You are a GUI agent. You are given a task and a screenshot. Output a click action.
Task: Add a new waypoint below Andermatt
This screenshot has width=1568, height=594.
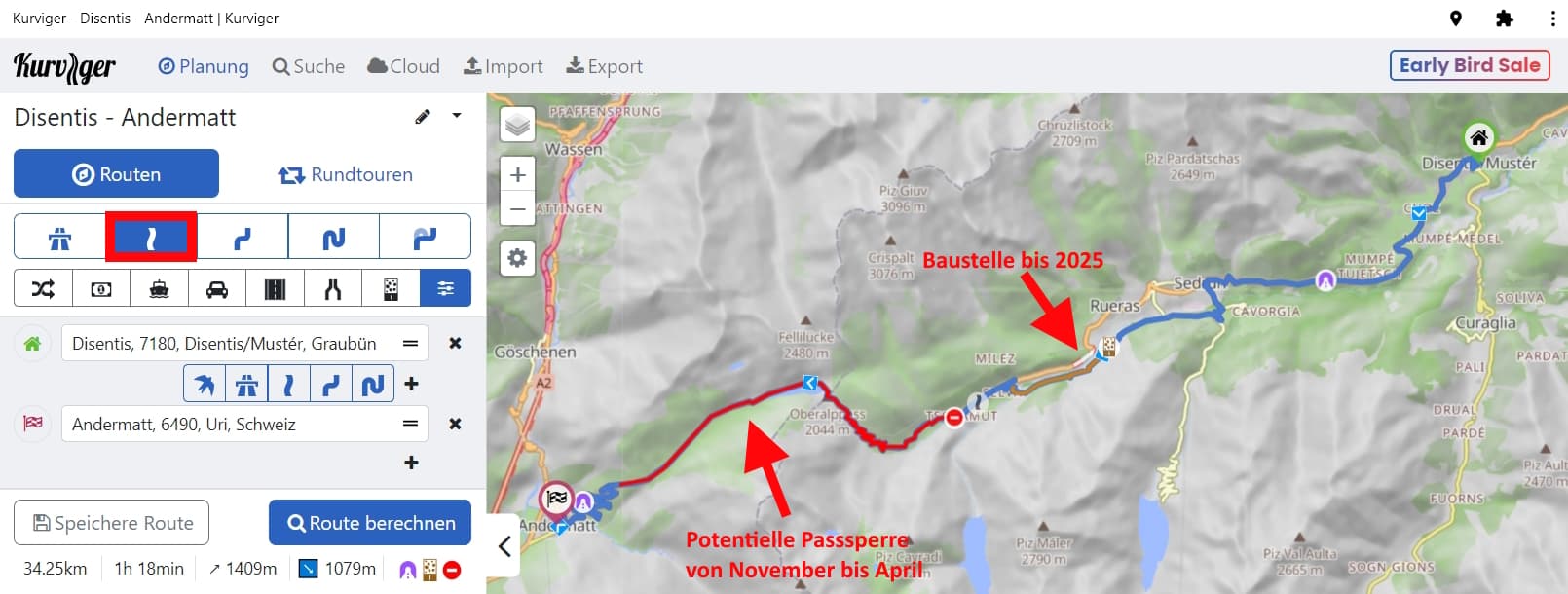click(x=412, y=463)
